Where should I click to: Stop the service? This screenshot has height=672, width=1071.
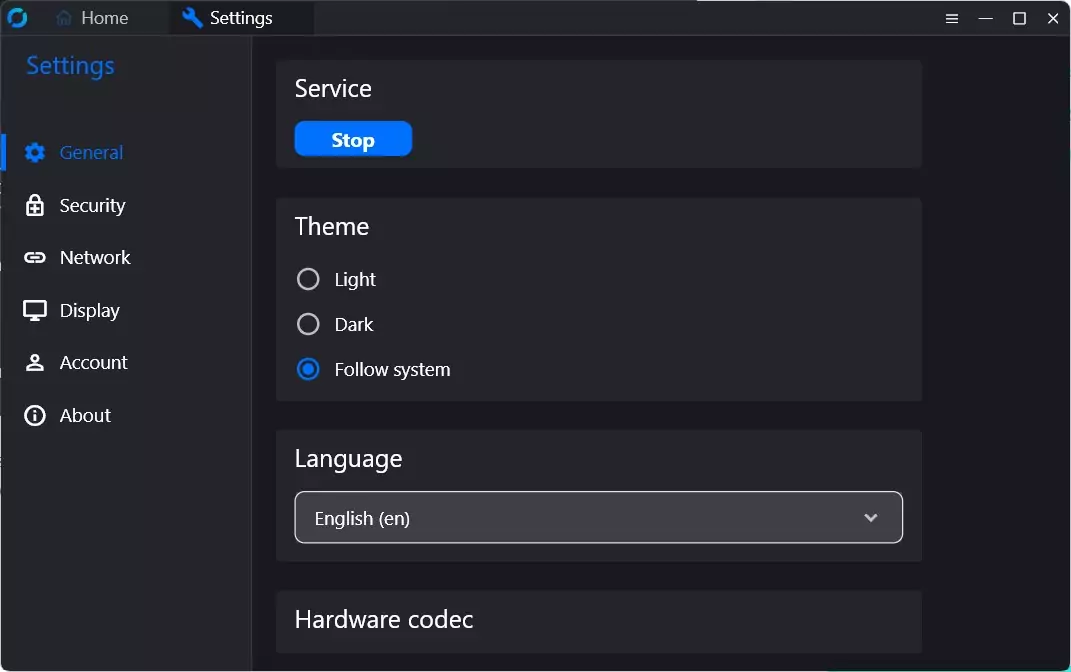(x=353, y=140)
